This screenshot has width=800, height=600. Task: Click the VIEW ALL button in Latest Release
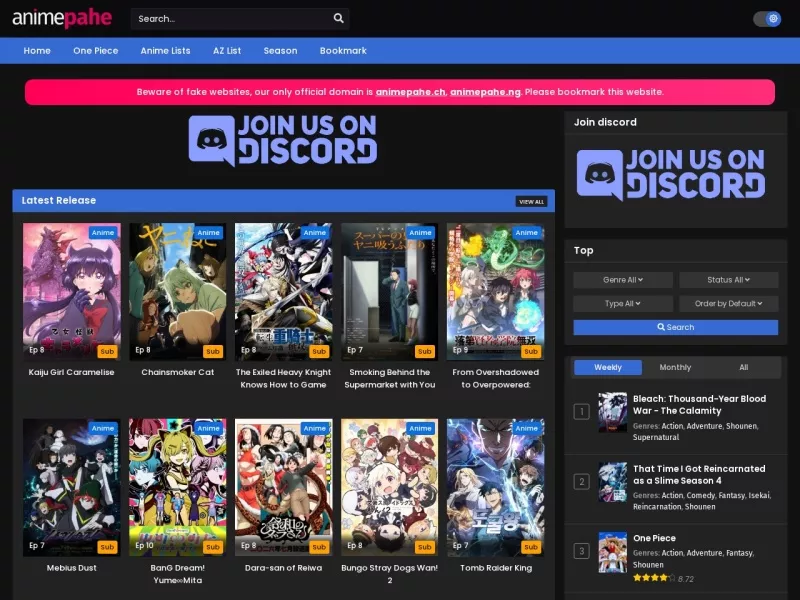(x=531, y=202)
